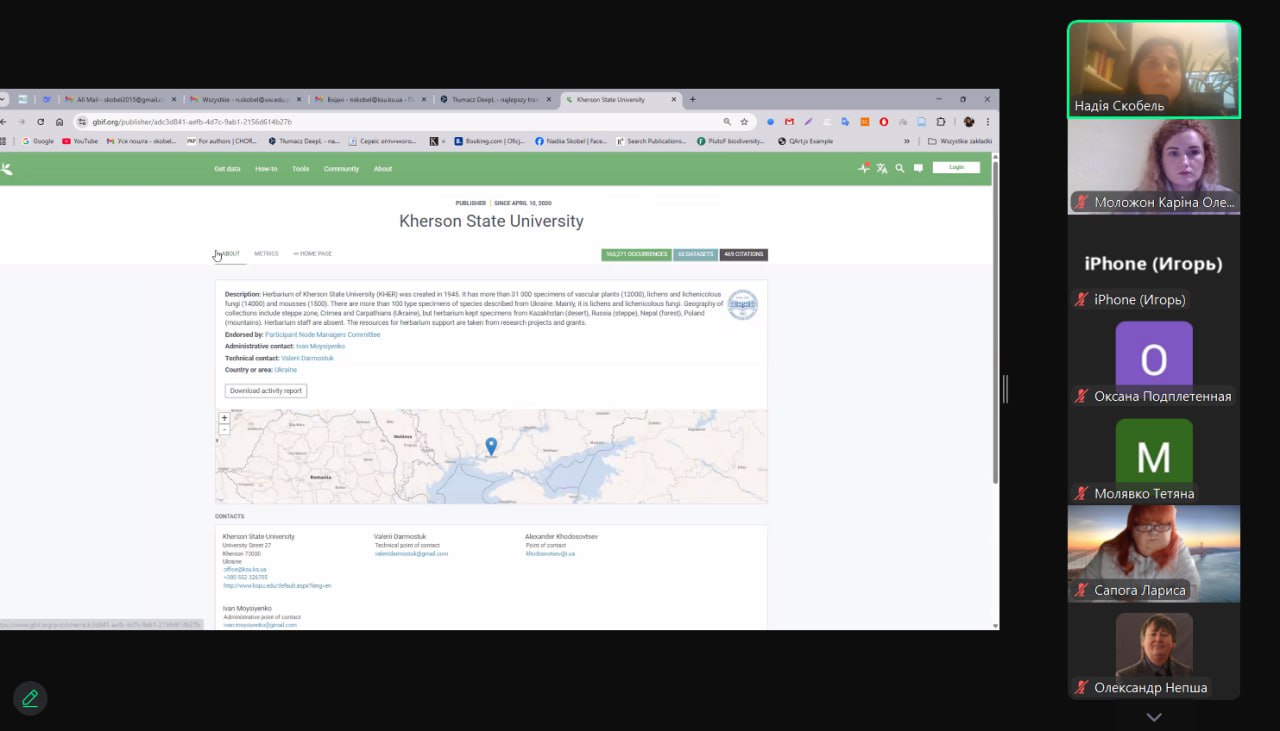
Task: Open the GBIF language translation icon
Action: coord(882,168)
